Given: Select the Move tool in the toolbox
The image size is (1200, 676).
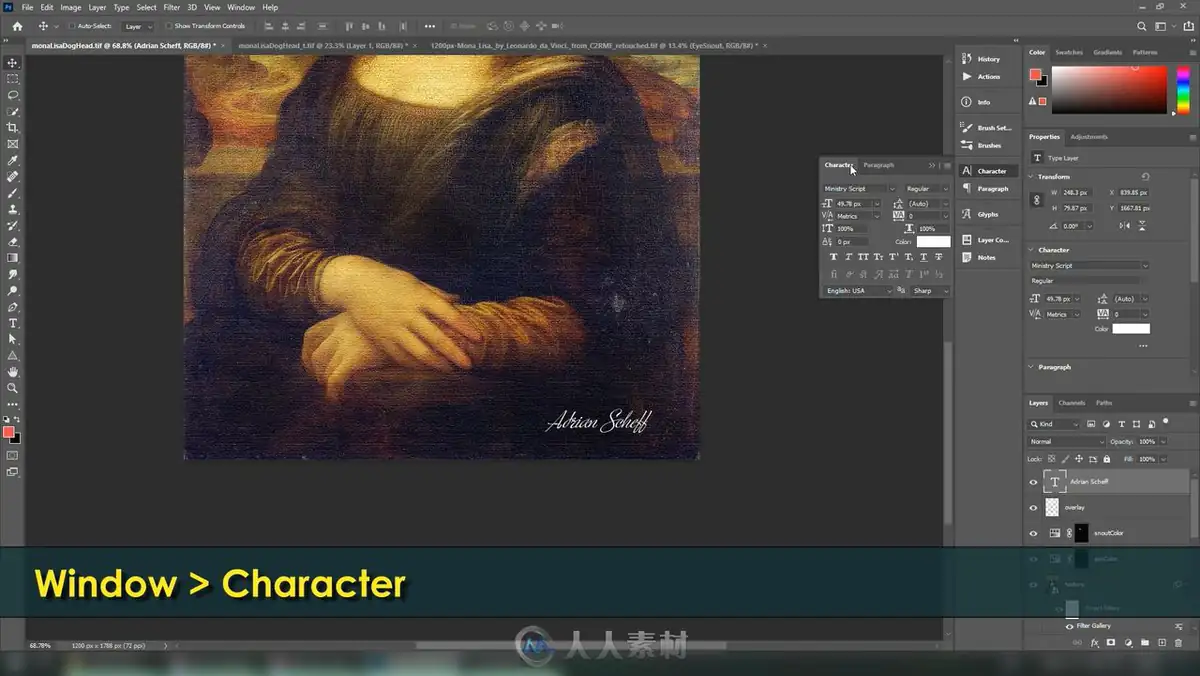Looking at the screenshot, I should click(x=13, y=63).
